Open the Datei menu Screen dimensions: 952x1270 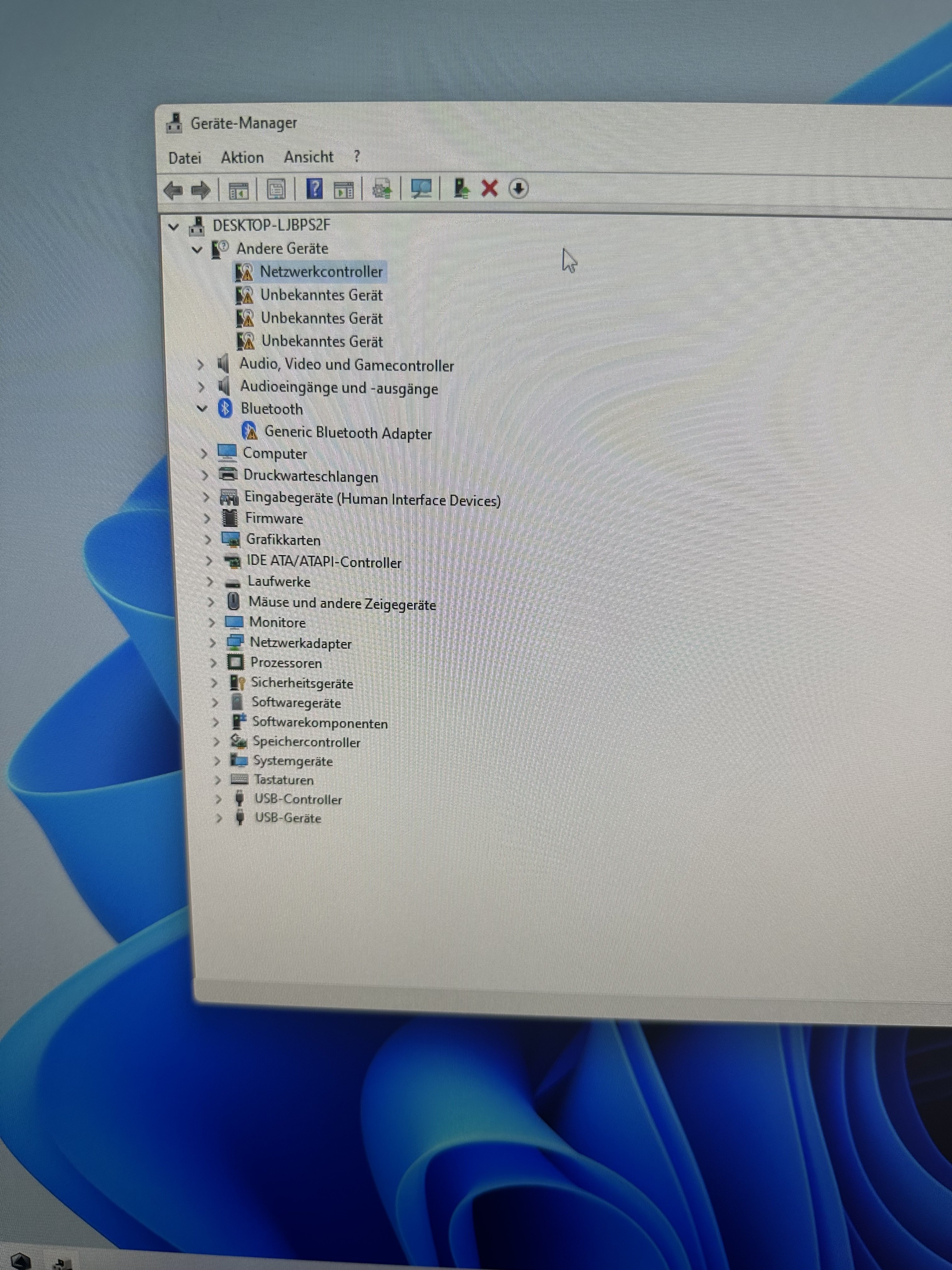tap(184, 158)
